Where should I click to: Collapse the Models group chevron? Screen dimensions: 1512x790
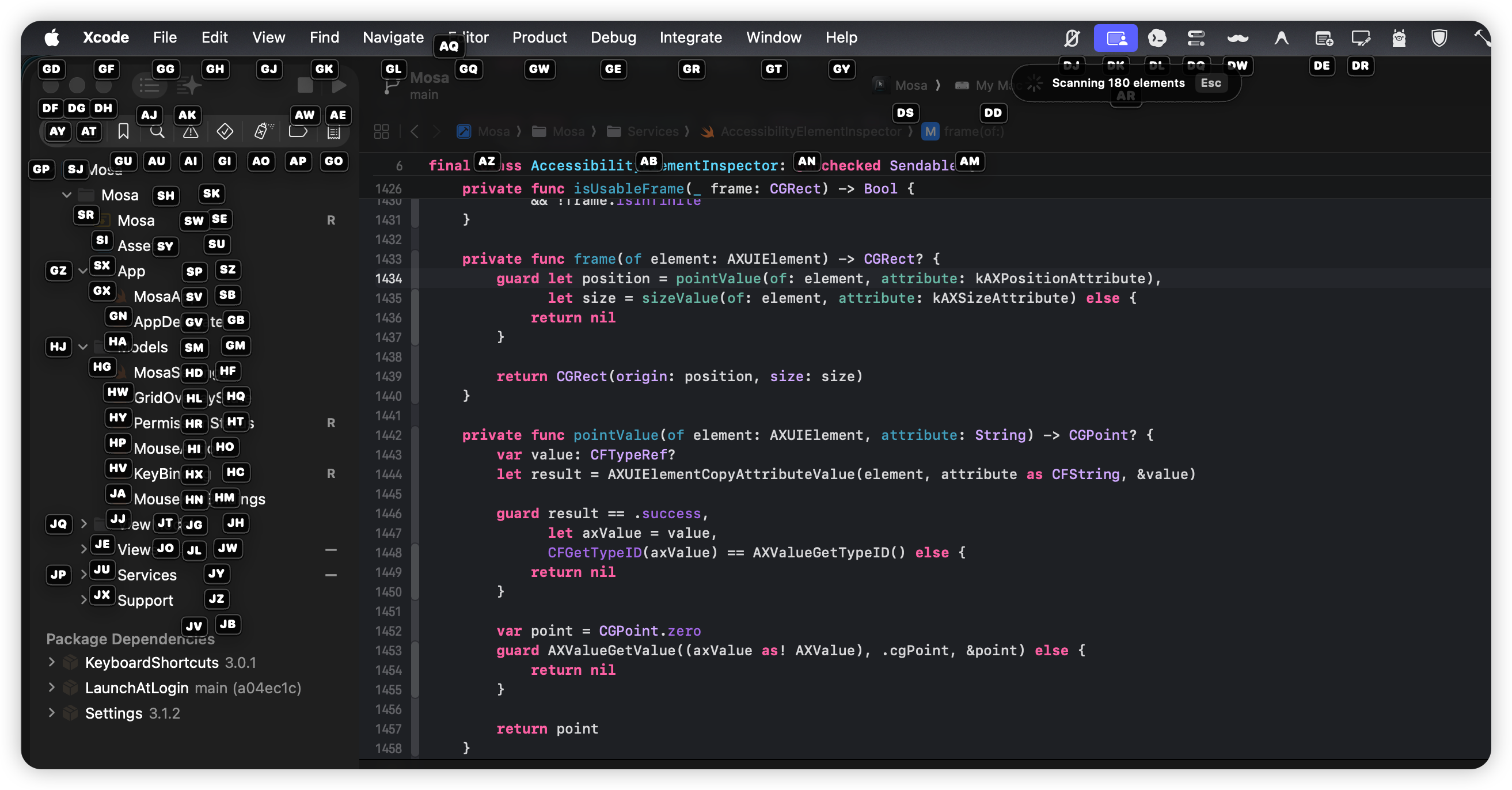pos(83,346)
